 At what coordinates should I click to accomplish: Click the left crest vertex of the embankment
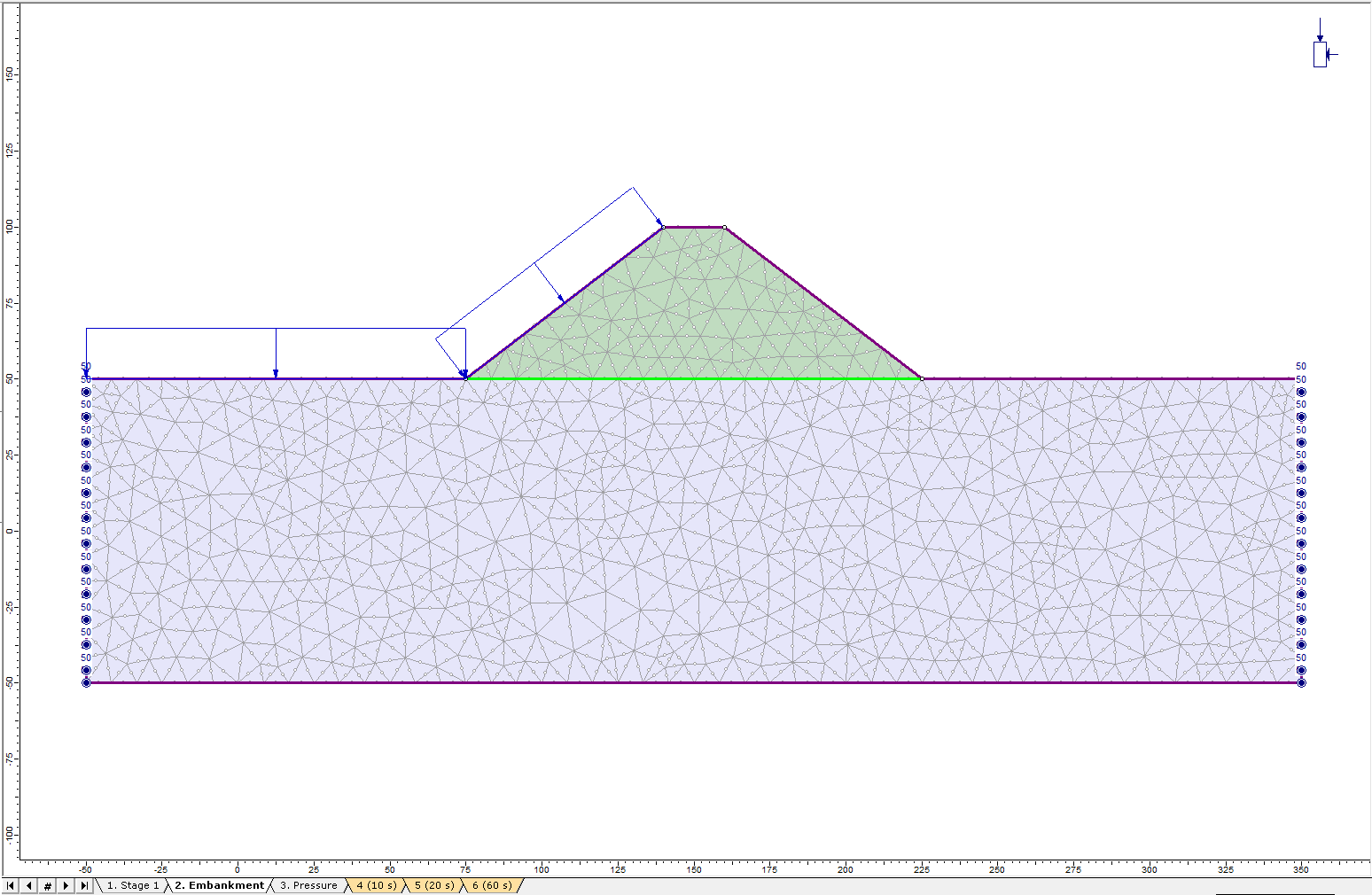[663, 227]
